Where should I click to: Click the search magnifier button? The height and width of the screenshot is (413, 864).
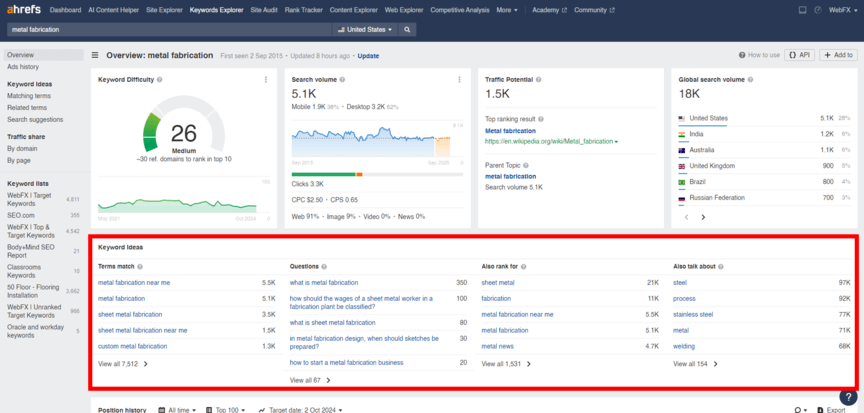[407, 30]
